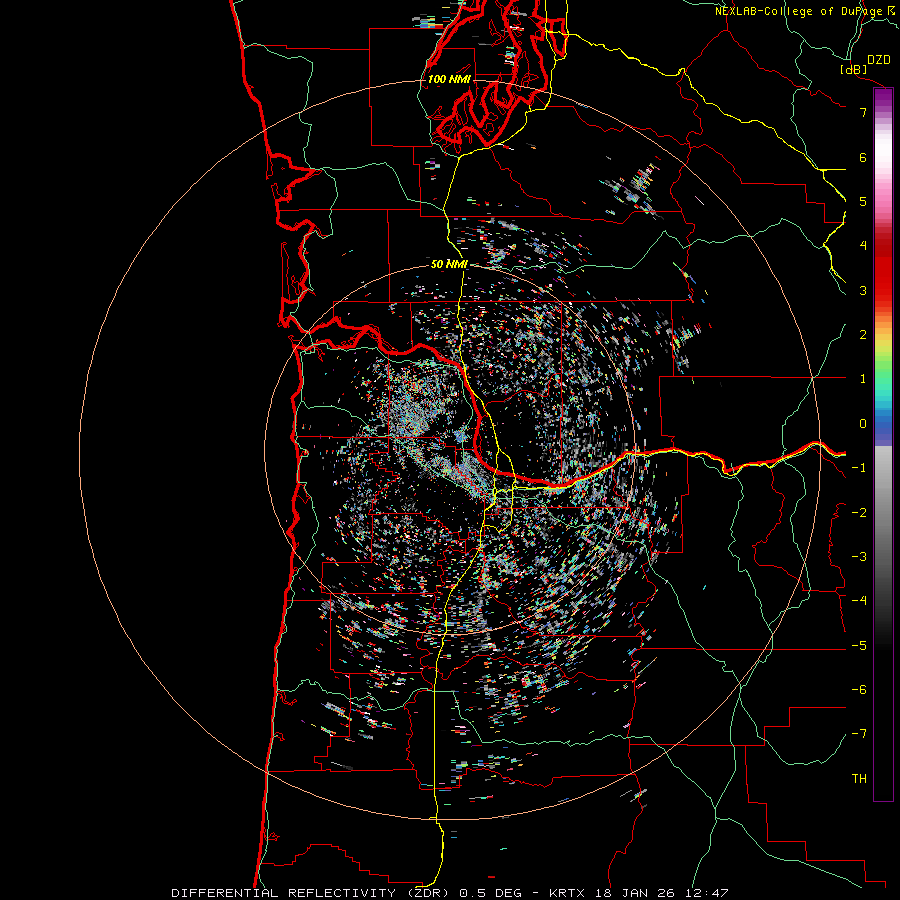900x900 pixels.
Task: Click the "DZD" color scale title
Action: [x=878, y=60]
